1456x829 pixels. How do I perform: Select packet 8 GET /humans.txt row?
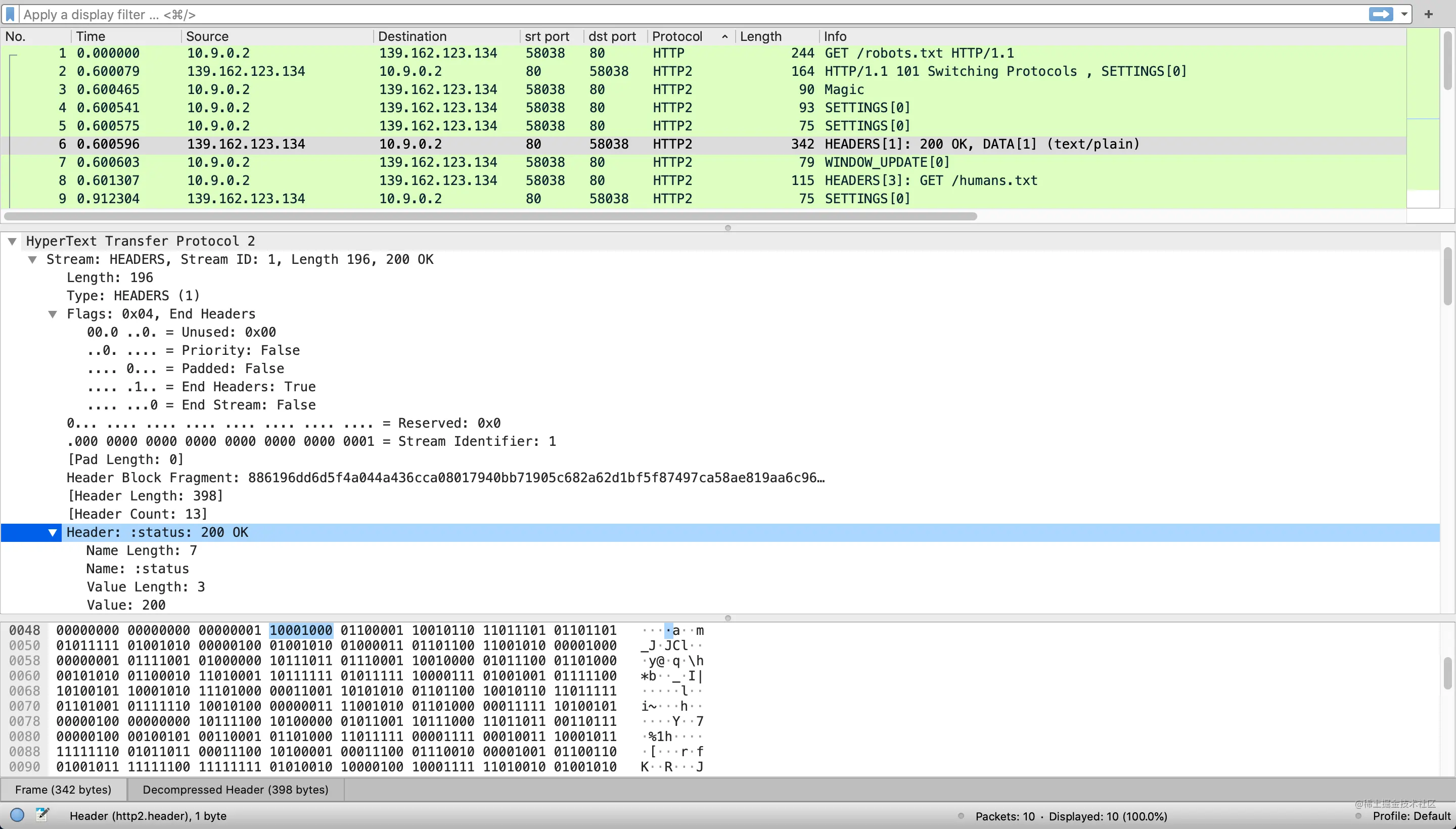pos(703,180)
